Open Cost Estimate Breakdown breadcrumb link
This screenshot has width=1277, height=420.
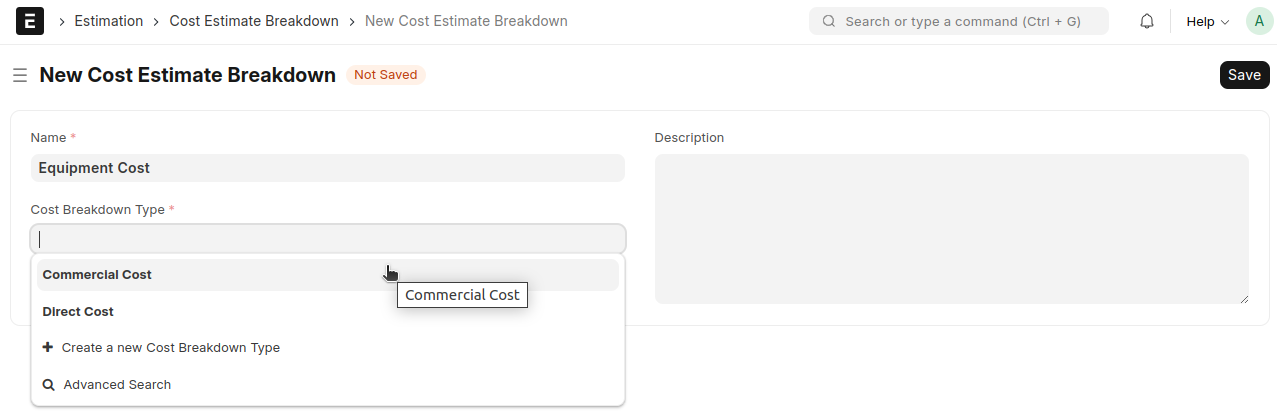tap(254, 21)
